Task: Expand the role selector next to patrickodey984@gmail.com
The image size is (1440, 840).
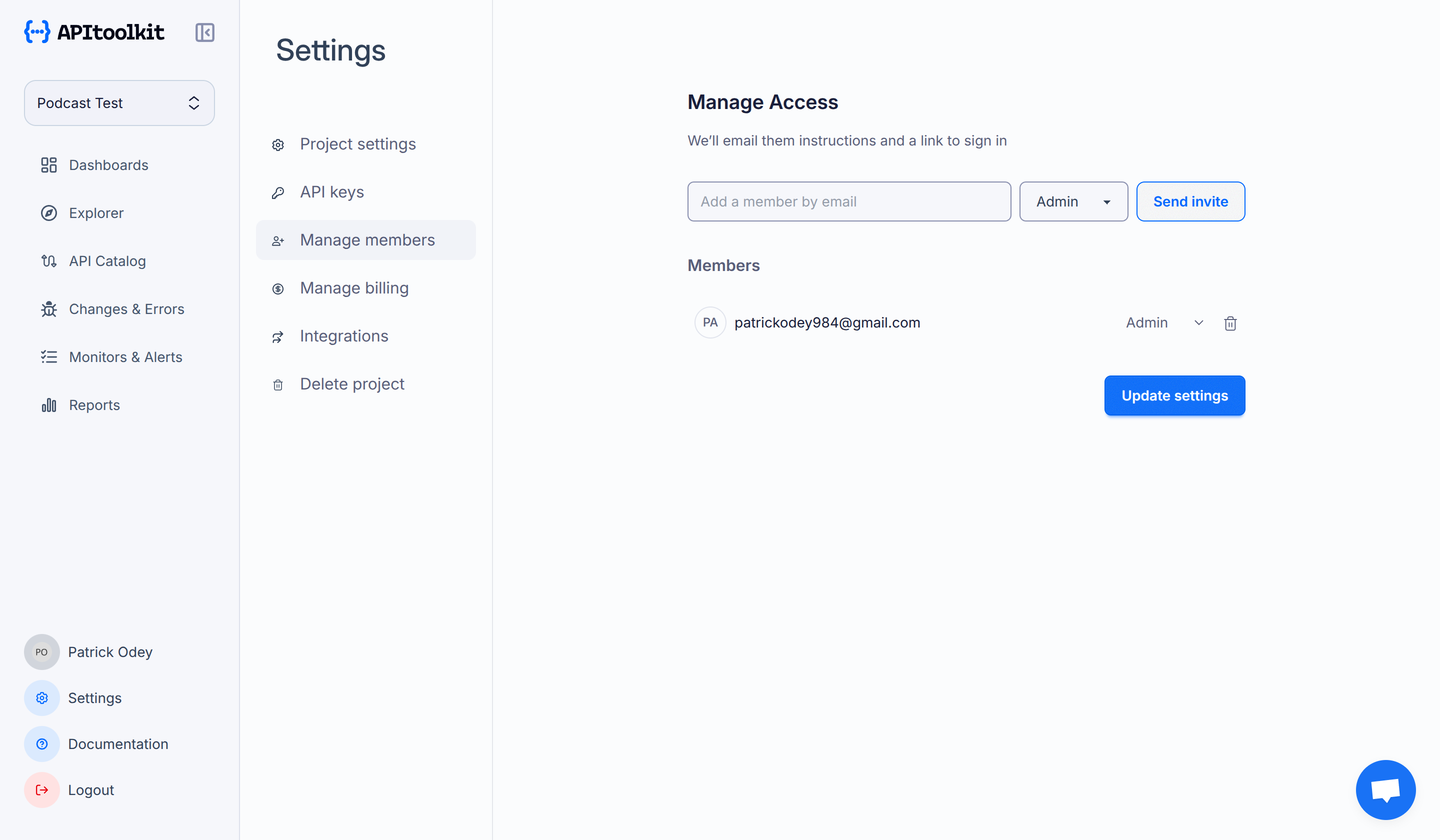Action: pos(1198,323)
